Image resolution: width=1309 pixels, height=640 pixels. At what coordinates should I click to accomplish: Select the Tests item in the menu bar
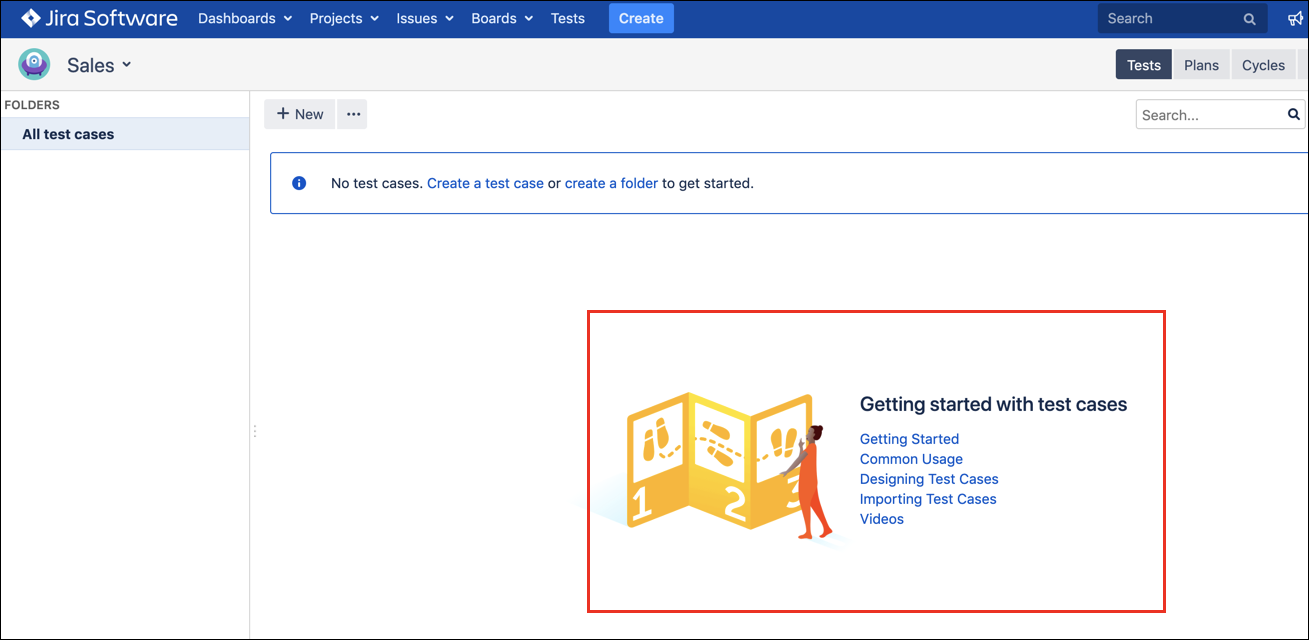tap(567, 18)
